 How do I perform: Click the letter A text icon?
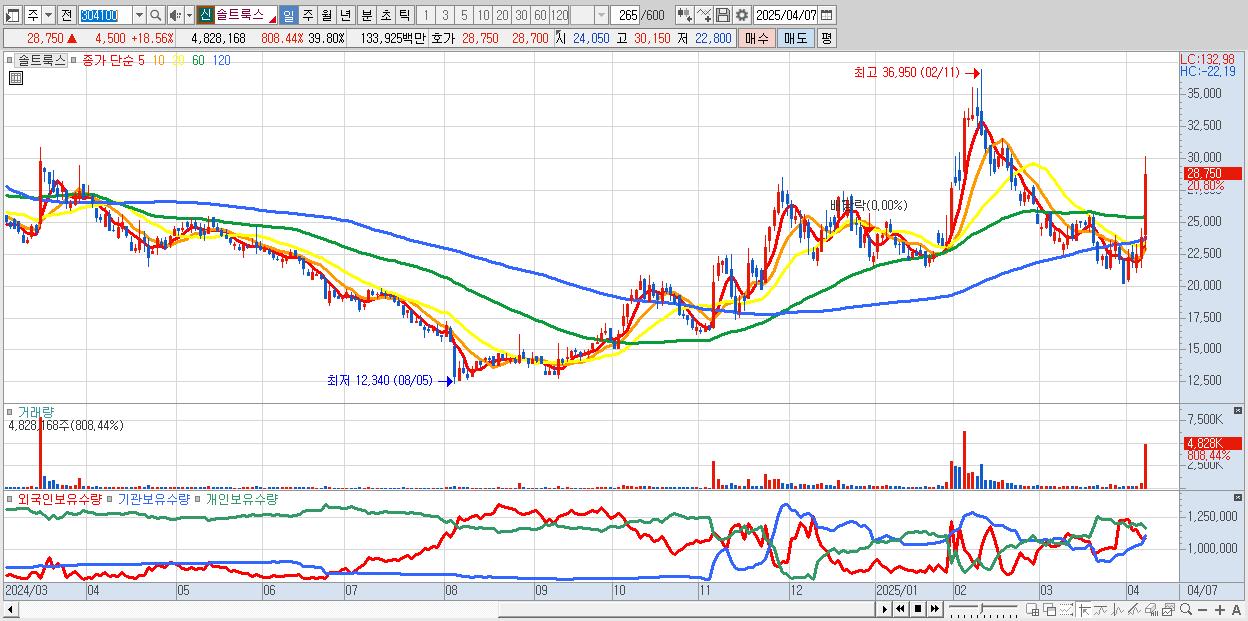coord(1237,609)
